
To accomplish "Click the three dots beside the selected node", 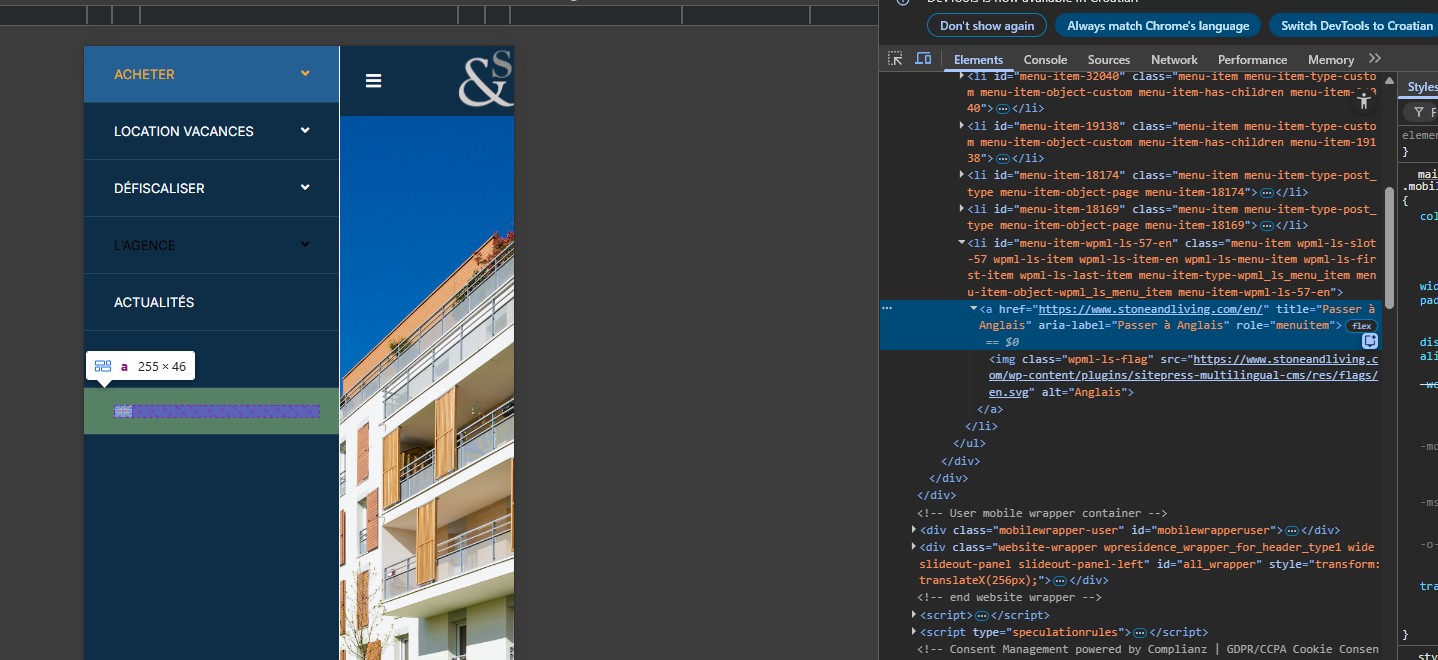I will tap(886, 309).
